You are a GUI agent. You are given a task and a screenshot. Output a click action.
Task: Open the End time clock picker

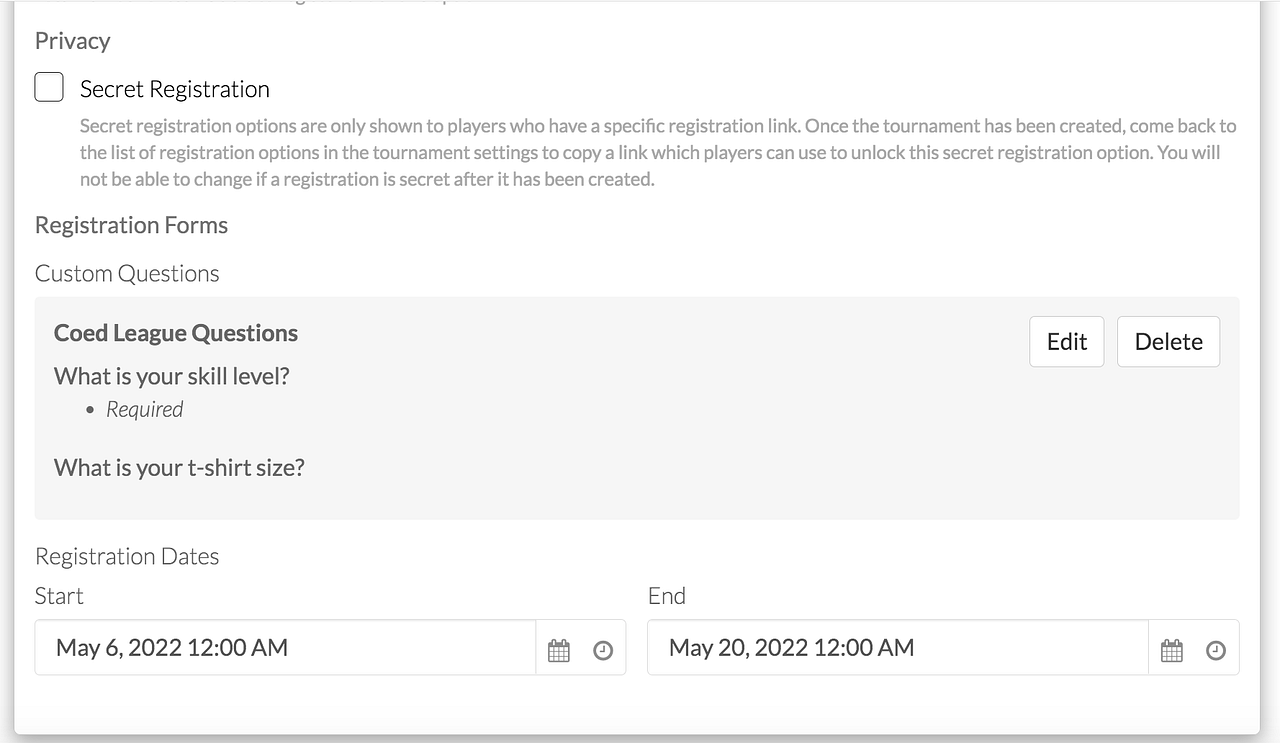pos(1215,650)
